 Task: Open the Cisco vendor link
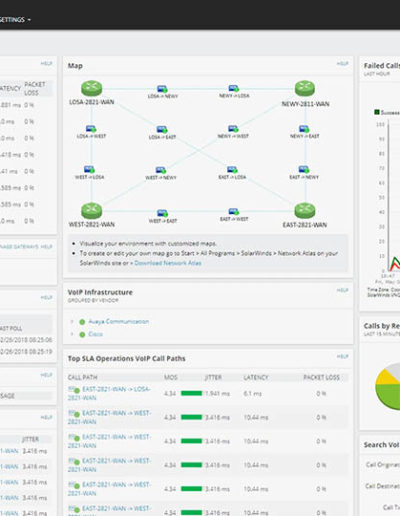96,334
